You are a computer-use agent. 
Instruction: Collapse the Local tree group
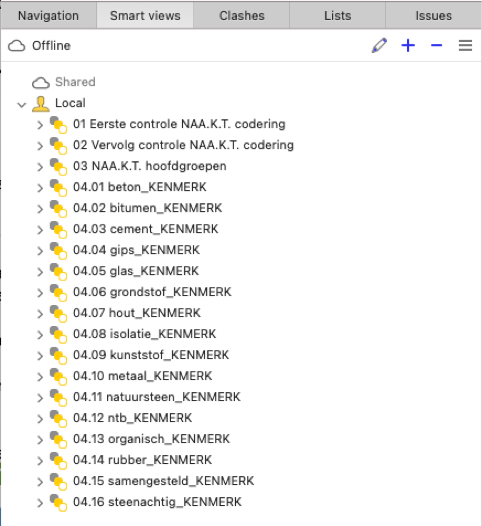(x=22, y=105)
